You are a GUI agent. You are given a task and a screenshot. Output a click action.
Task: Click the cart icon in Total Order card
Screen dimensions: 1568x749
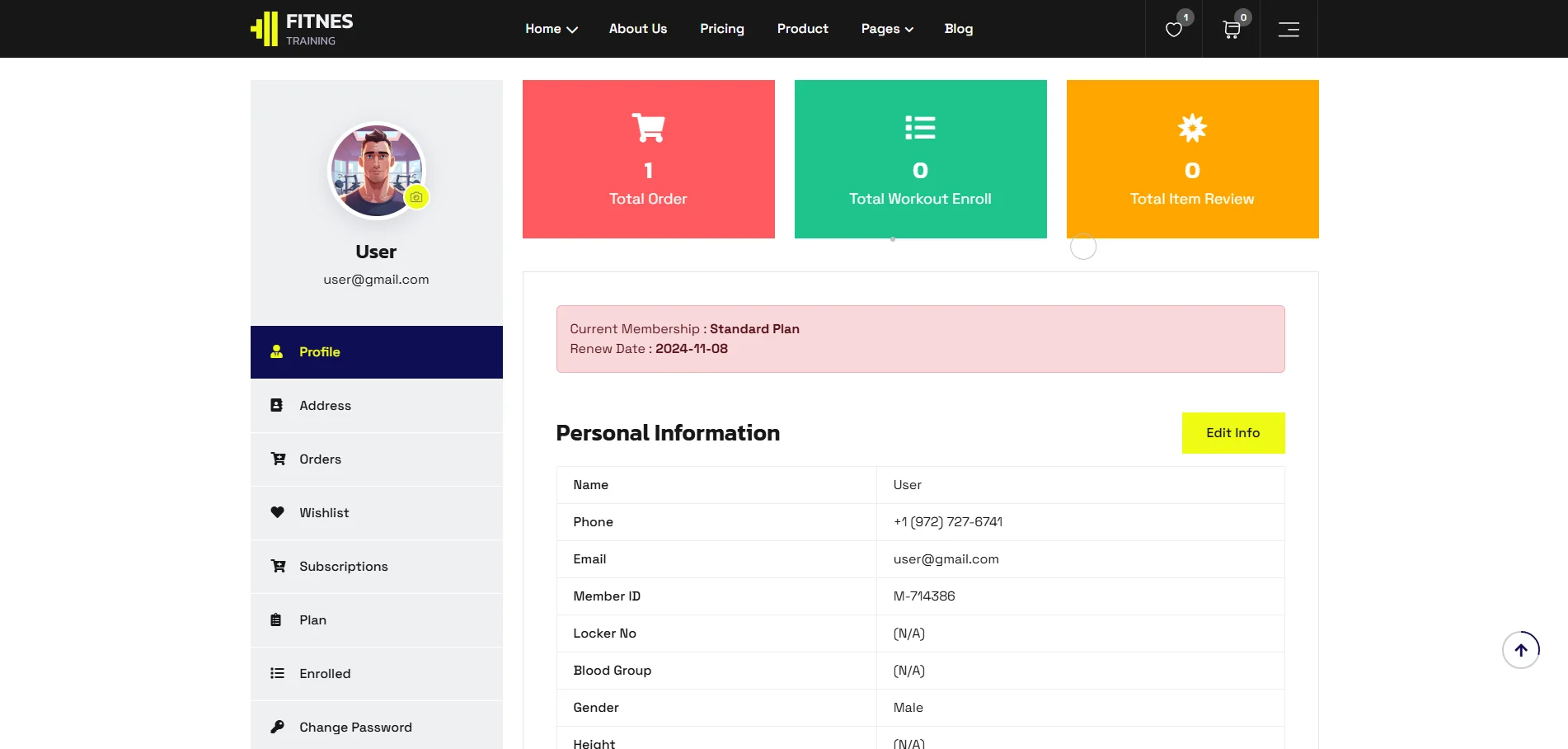(648, 128)
